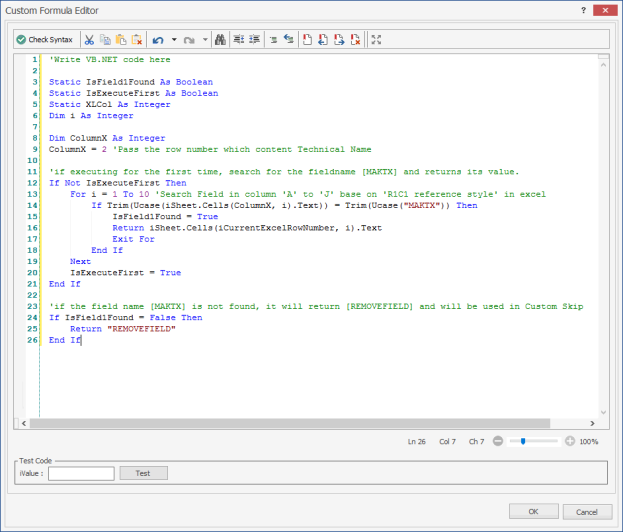Click the editor split handle above scrollbar
Screen dimensions: 623x532
[x=603, y=56]
